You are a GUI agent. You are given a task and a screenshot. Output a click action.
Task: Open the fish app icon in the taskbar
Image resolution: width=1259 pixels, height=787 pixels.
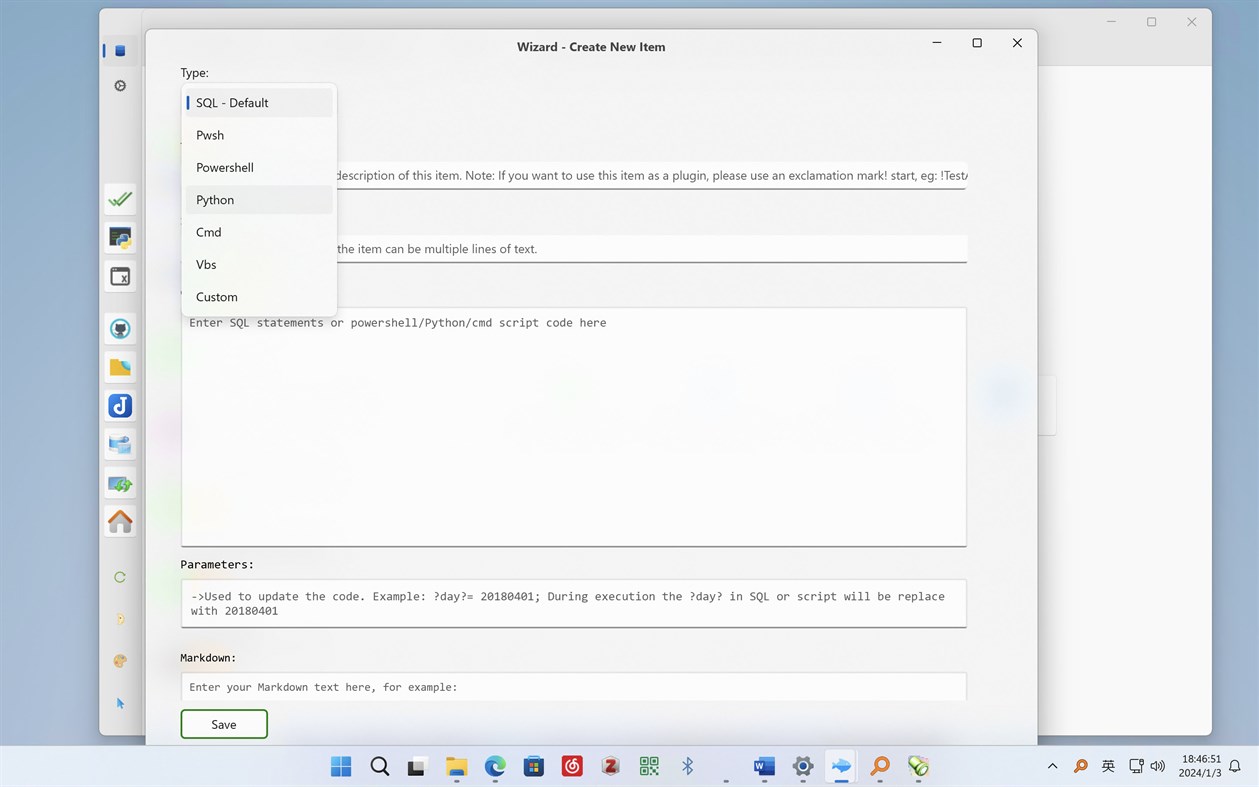(x=840, y=765)
